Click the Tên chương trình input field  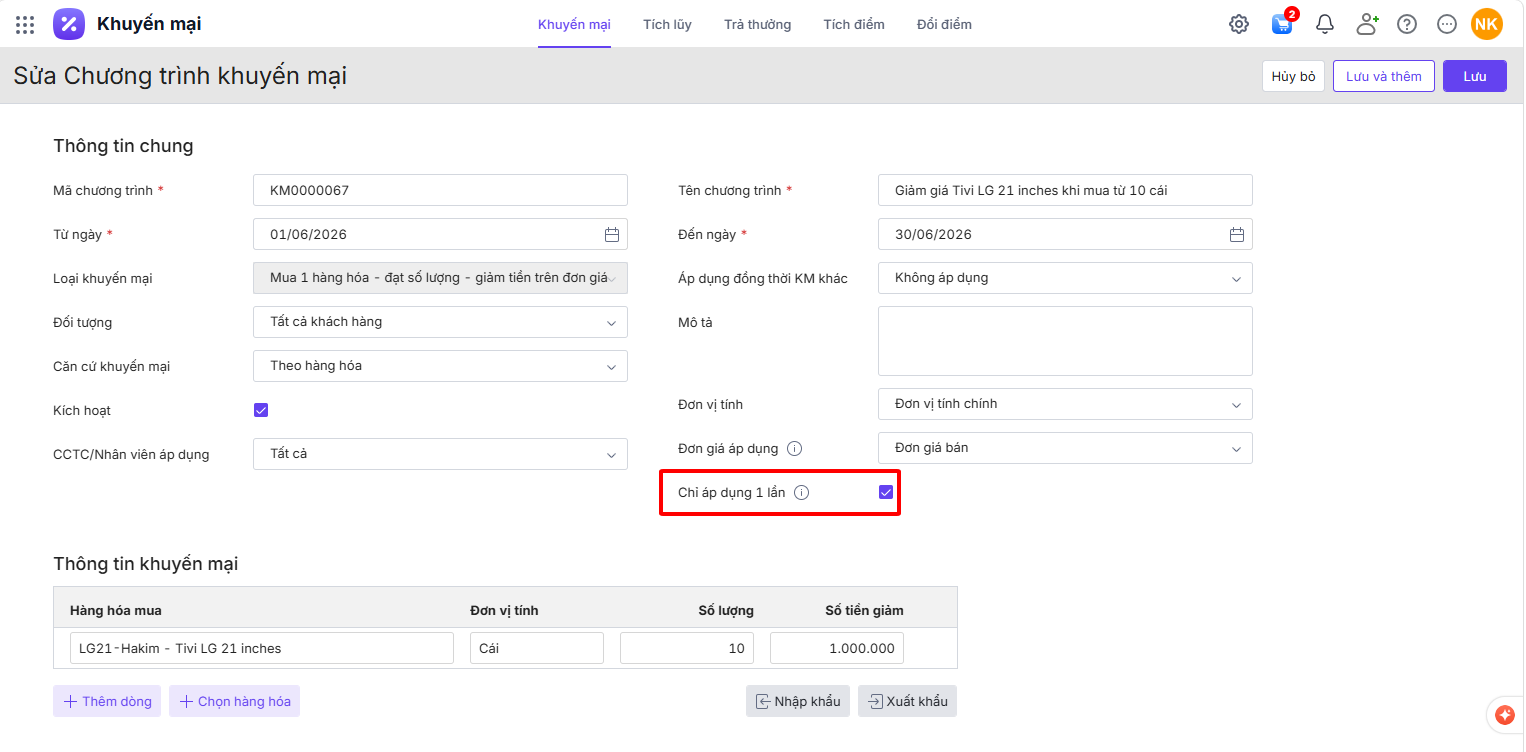1065,190
